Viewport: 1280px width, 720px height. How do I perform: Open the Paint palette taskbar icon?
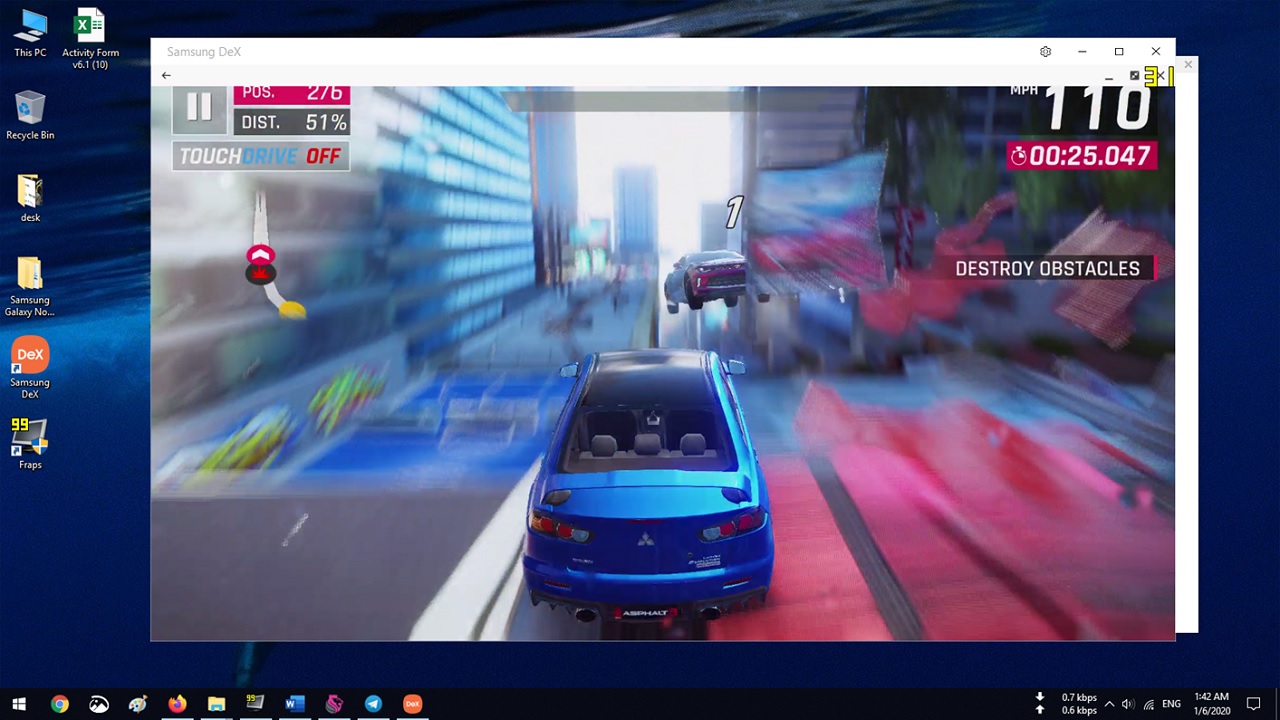point(138,704)
